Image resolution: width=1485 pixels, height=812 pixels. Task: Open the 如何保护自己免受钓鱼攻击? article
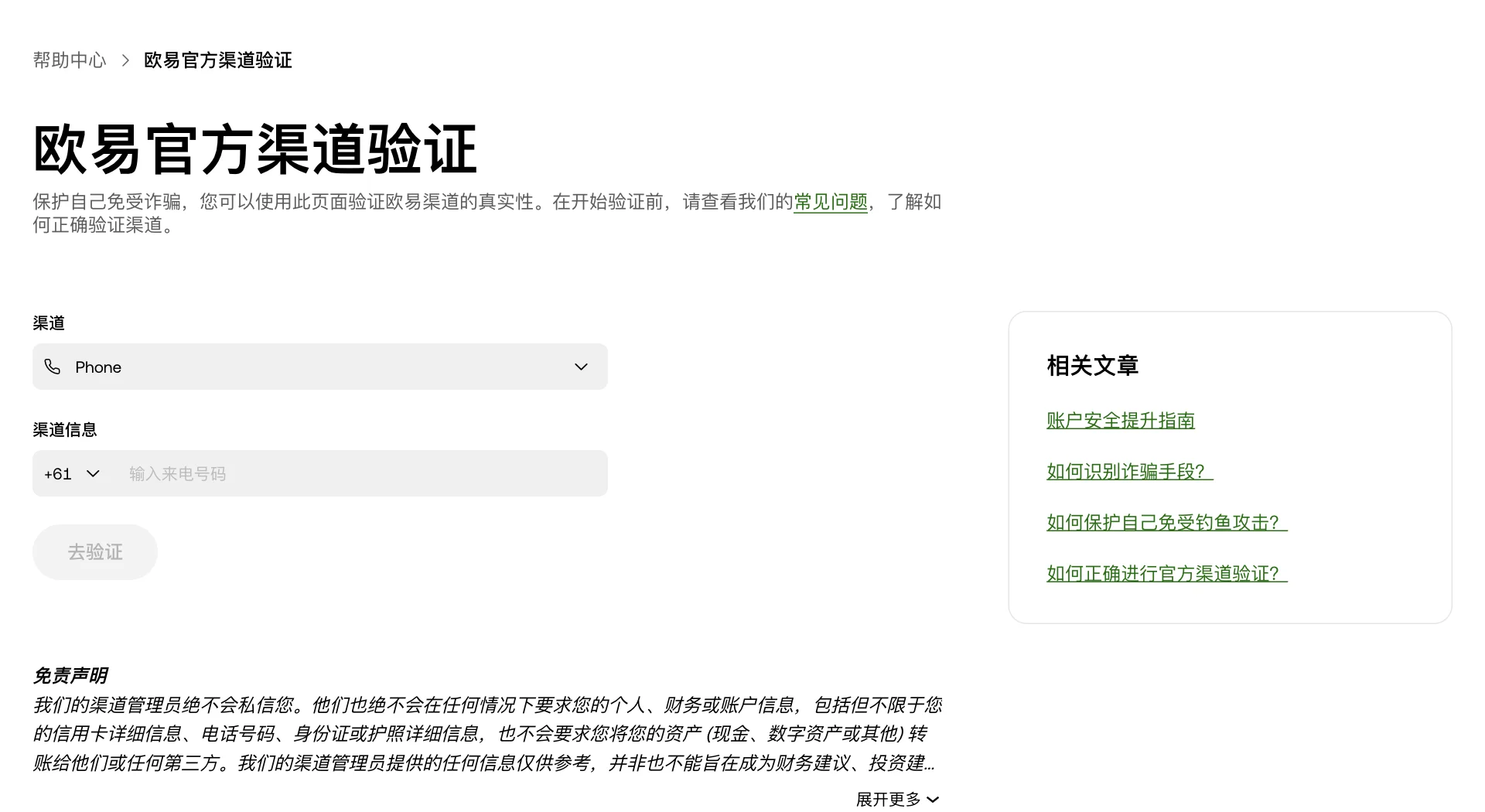coord(1167,523)
